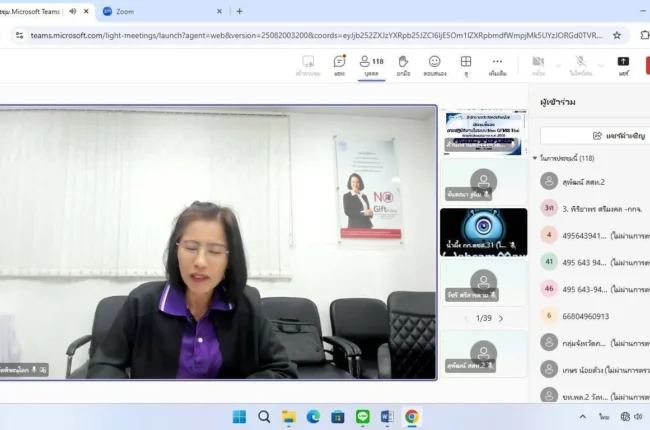650x430 pixels.
Task: Click the Share screen icon
Action: point(623,65)
